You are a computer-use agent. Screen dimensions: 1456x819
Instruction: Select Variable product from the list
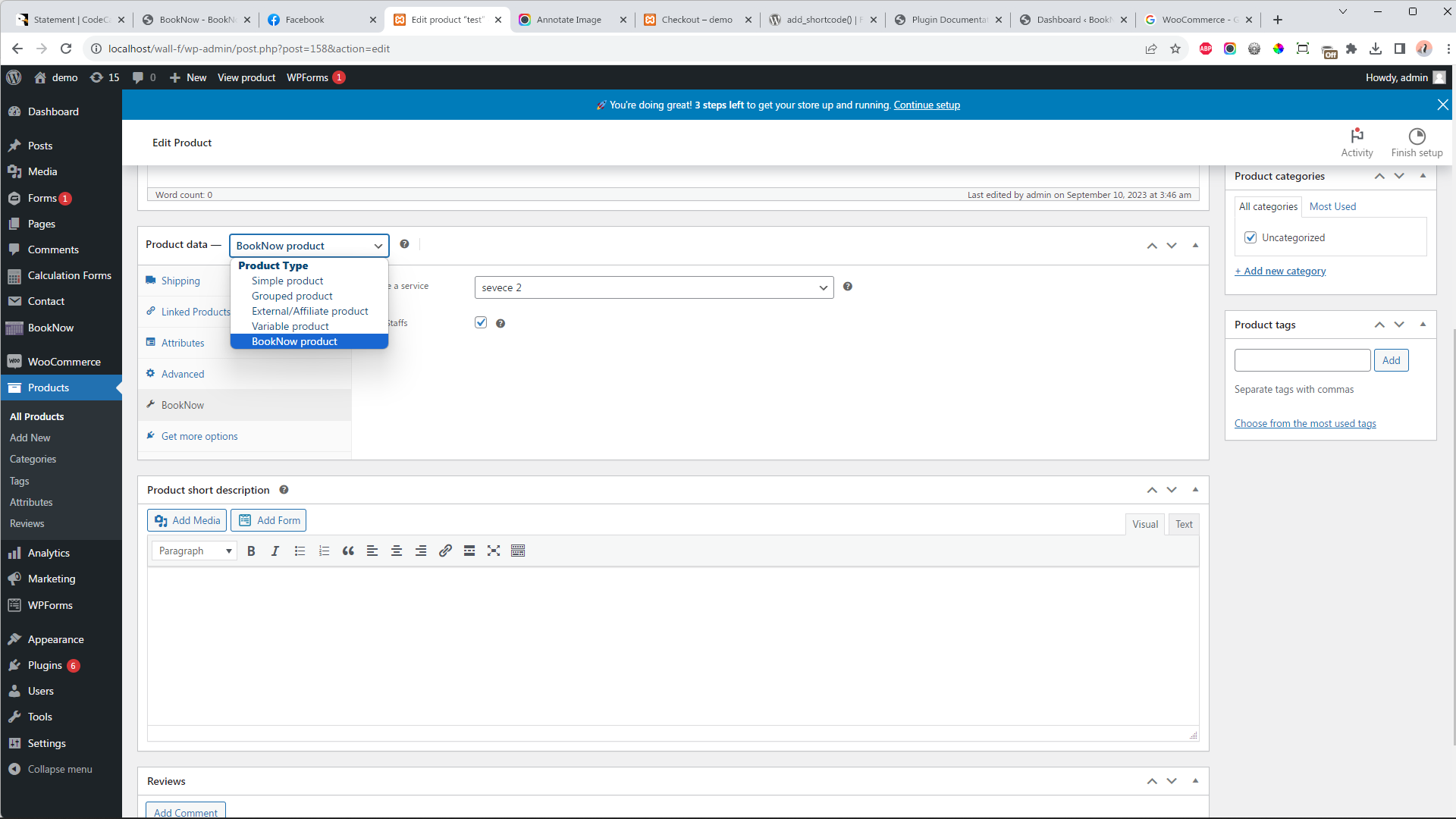point(290,327)
